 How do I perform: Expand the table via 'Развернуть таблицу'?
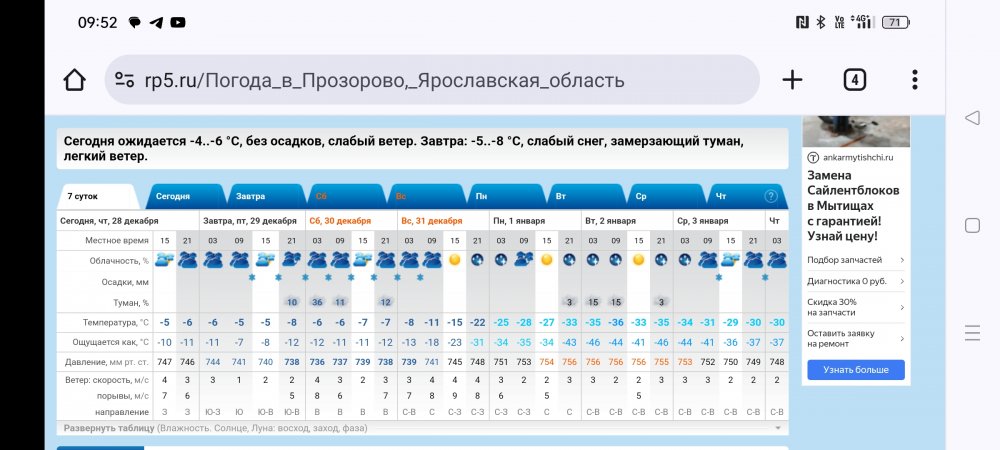(x=111, y=428)
